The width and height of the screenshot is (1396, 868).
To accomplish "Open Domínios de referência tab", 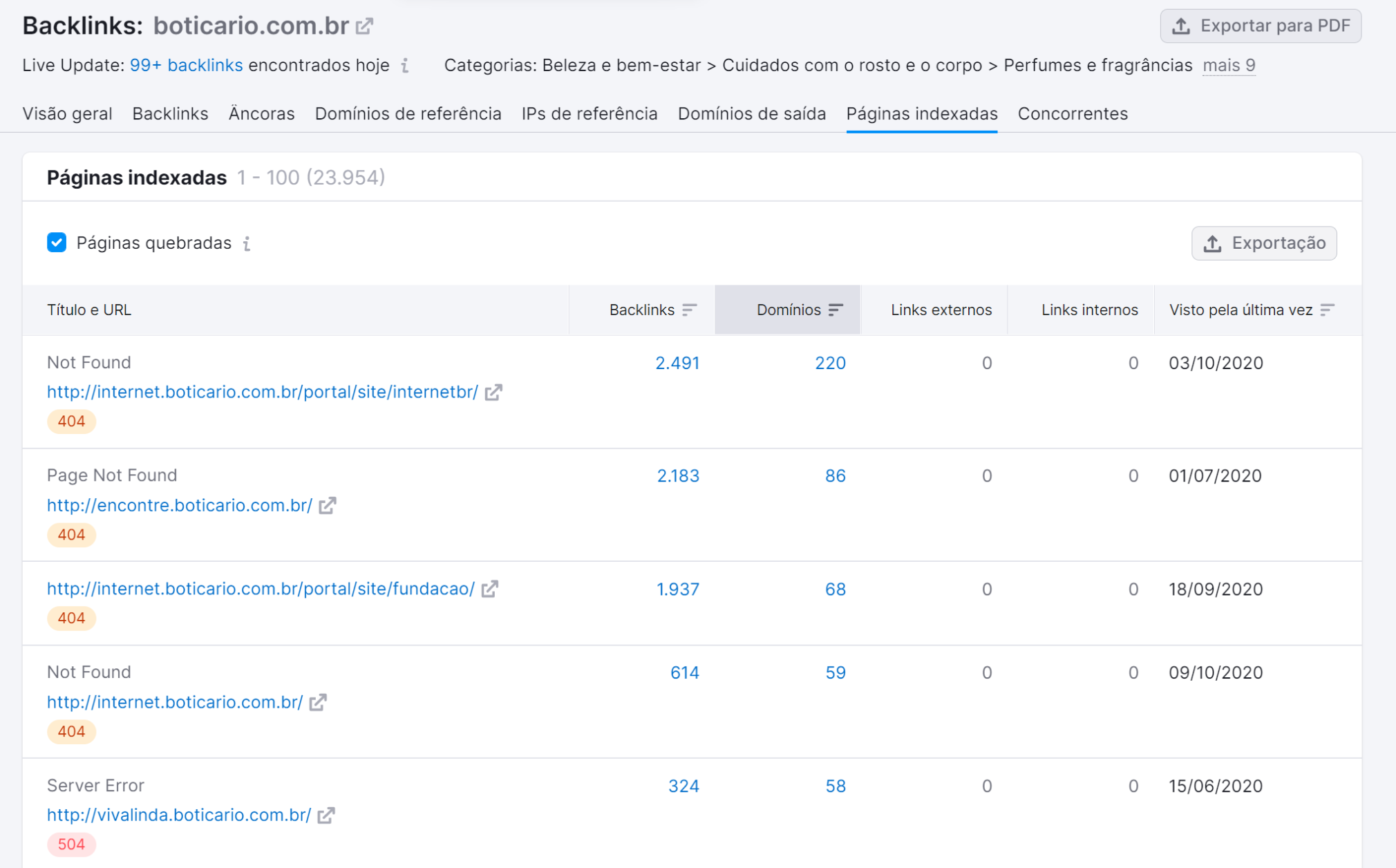I will coord(408,113).
